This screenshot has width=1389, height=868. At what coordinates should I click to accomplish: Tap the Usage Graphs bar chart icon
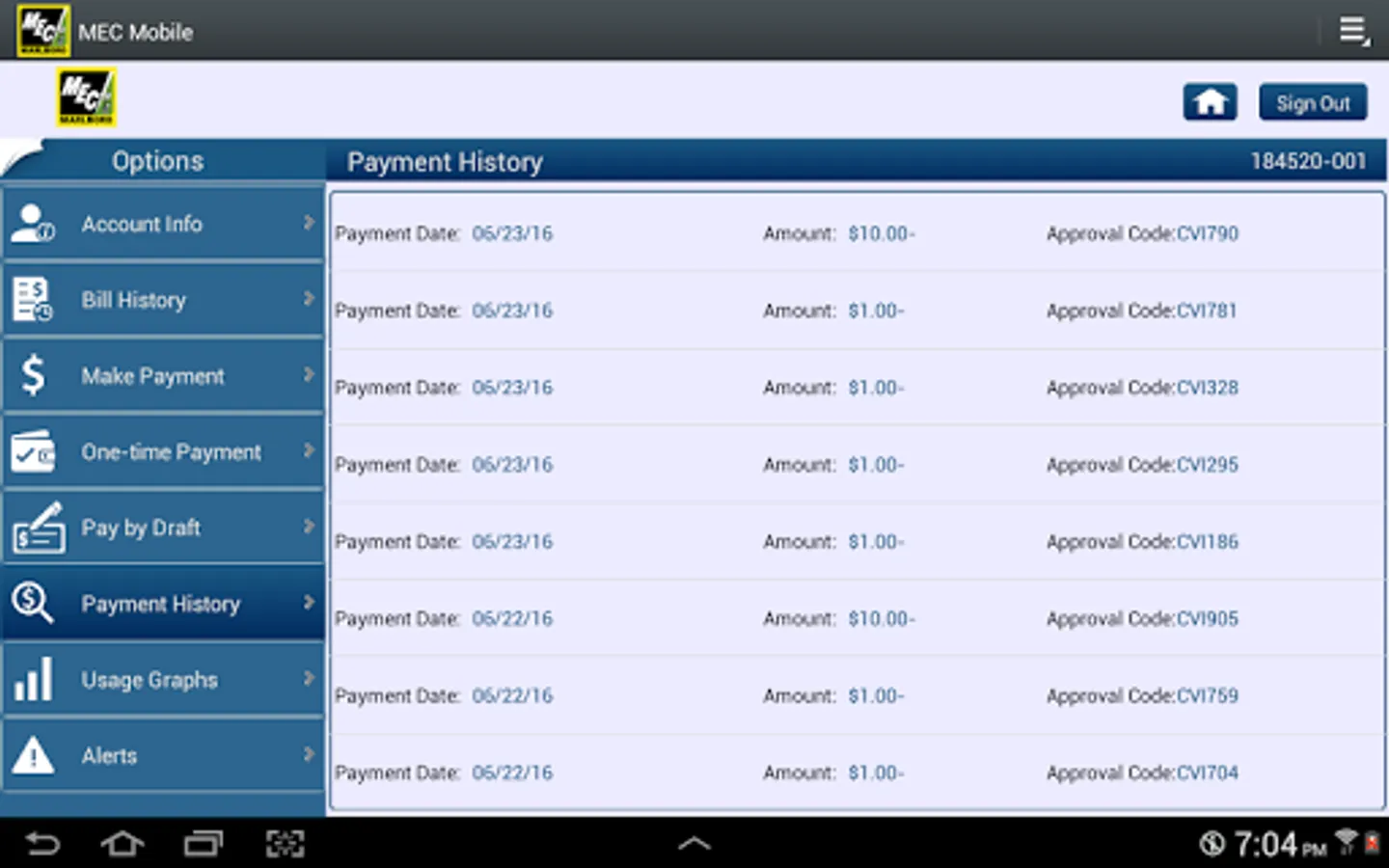[34, 679]
